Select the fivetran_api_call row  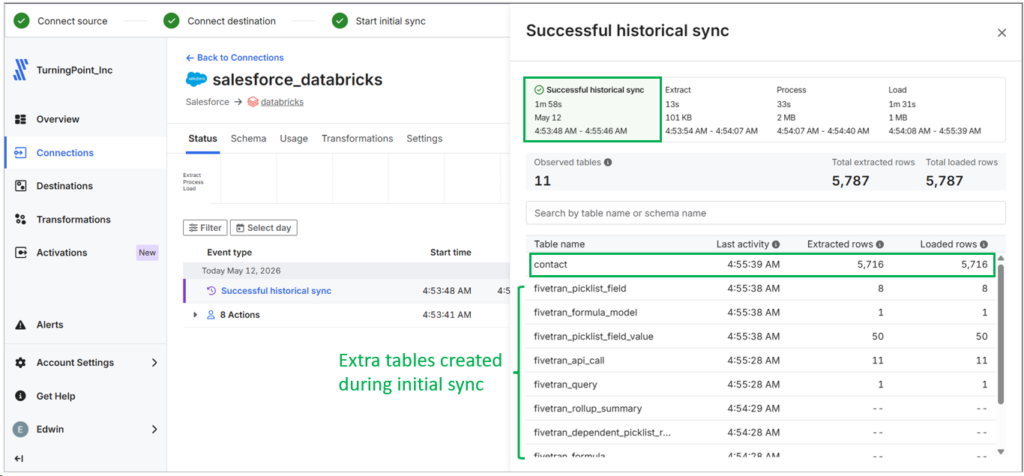coord(761,360)
